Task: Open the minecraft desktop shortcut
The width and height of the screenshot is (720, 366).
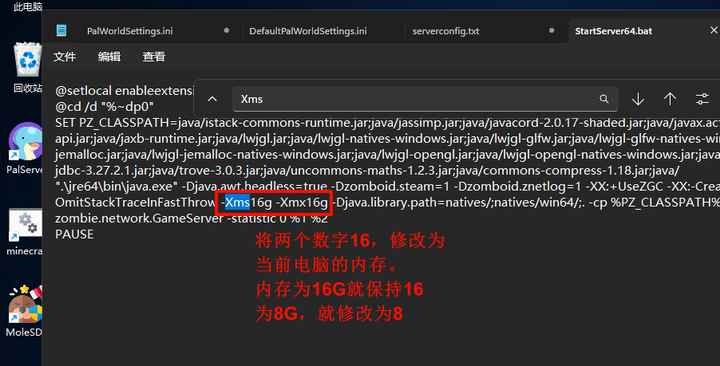Action: coord(25,232)
